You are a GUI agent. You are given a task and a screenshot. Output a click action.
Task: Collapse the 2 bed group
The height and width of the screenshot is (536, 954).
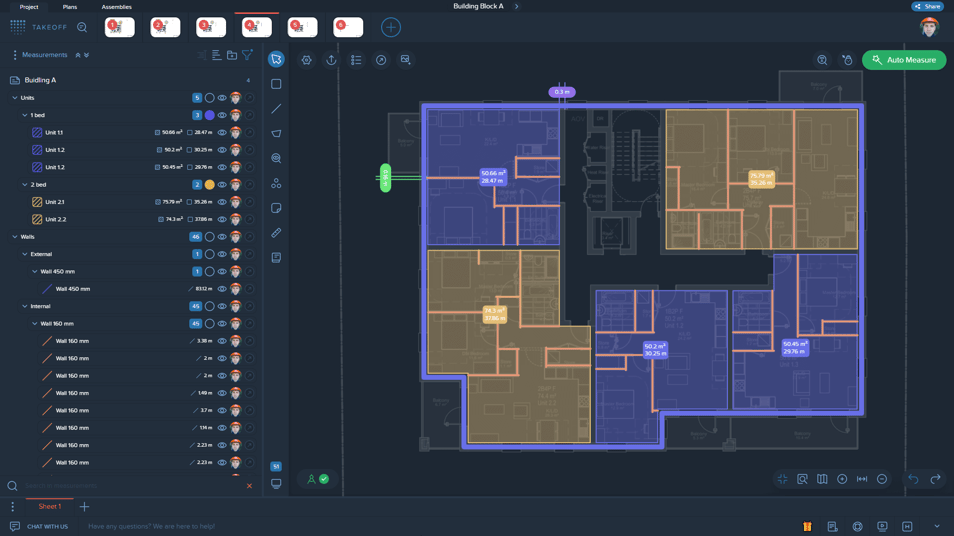[x=25, y=184]
